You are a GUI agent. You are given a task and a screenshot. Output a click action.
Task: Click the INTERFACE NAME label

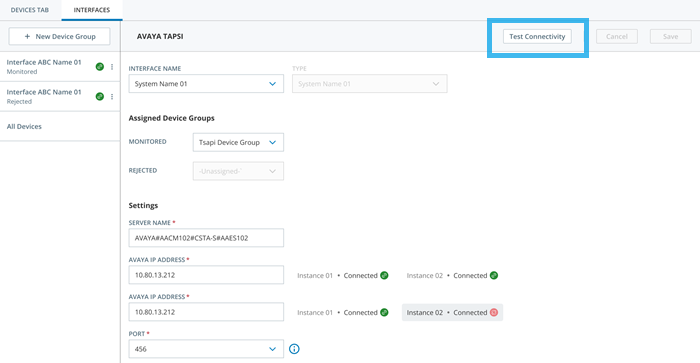tap(155, 69)
